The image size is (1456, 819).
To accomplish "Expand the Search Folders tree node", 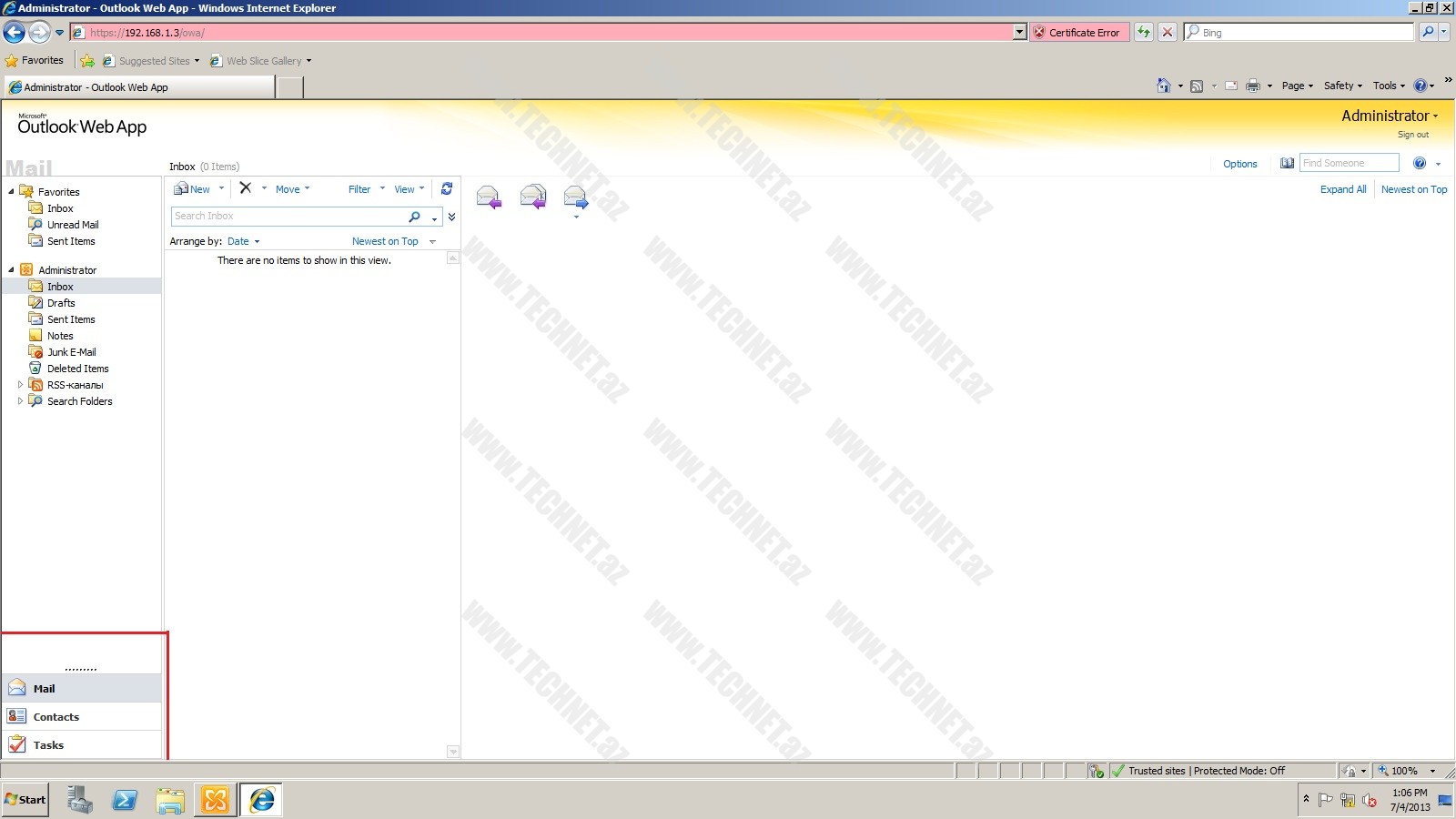I will tap(20, 401).
